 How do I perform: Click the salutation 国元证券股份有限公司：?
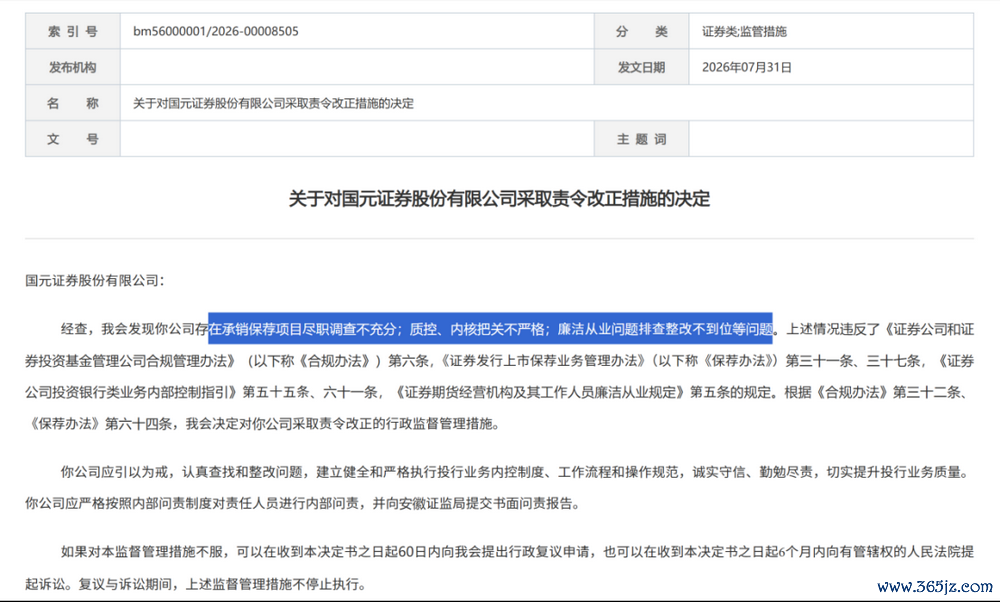point(95,281)
